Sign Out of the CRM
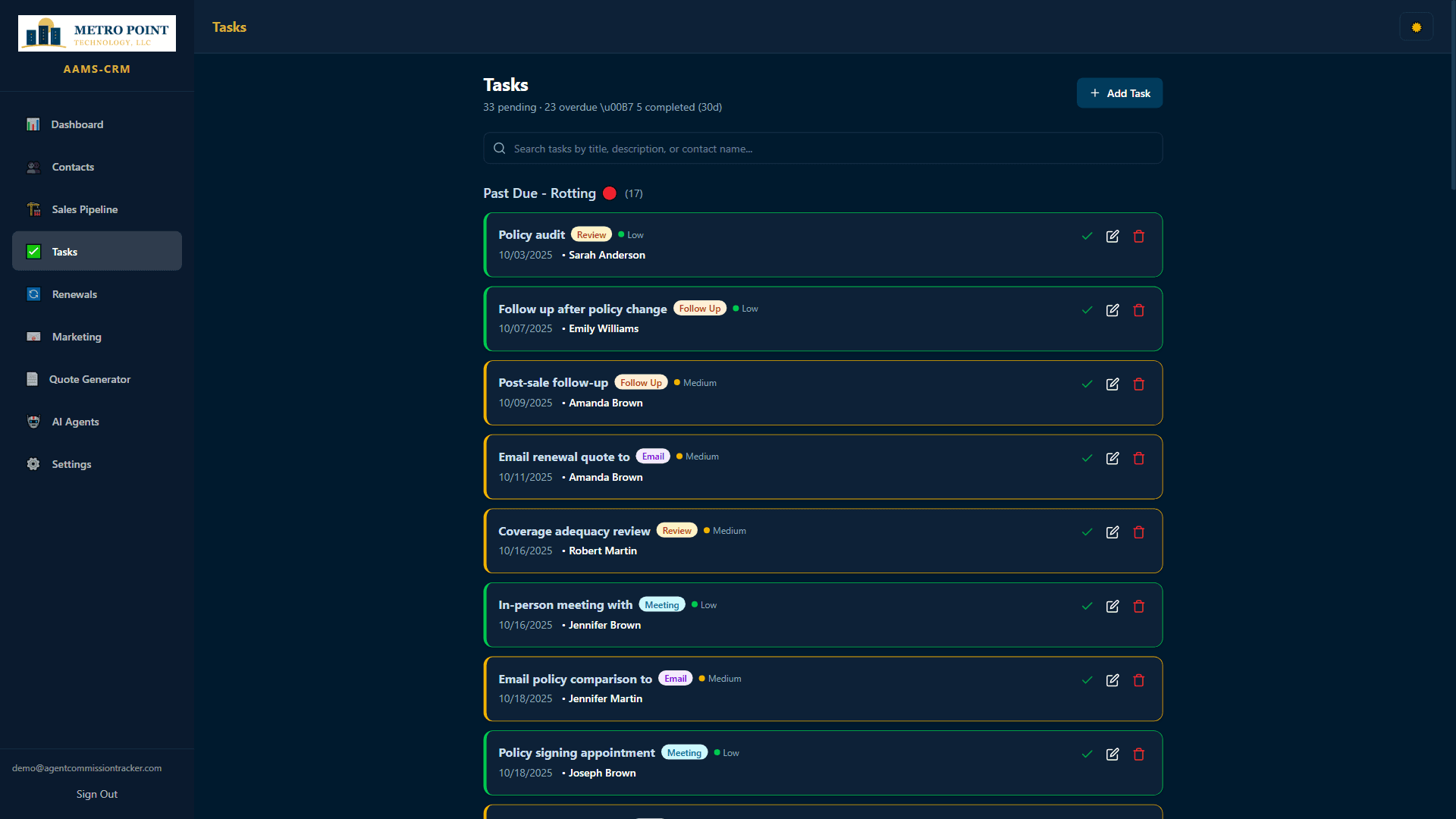 pyautogui.click(x=96, y=794)
